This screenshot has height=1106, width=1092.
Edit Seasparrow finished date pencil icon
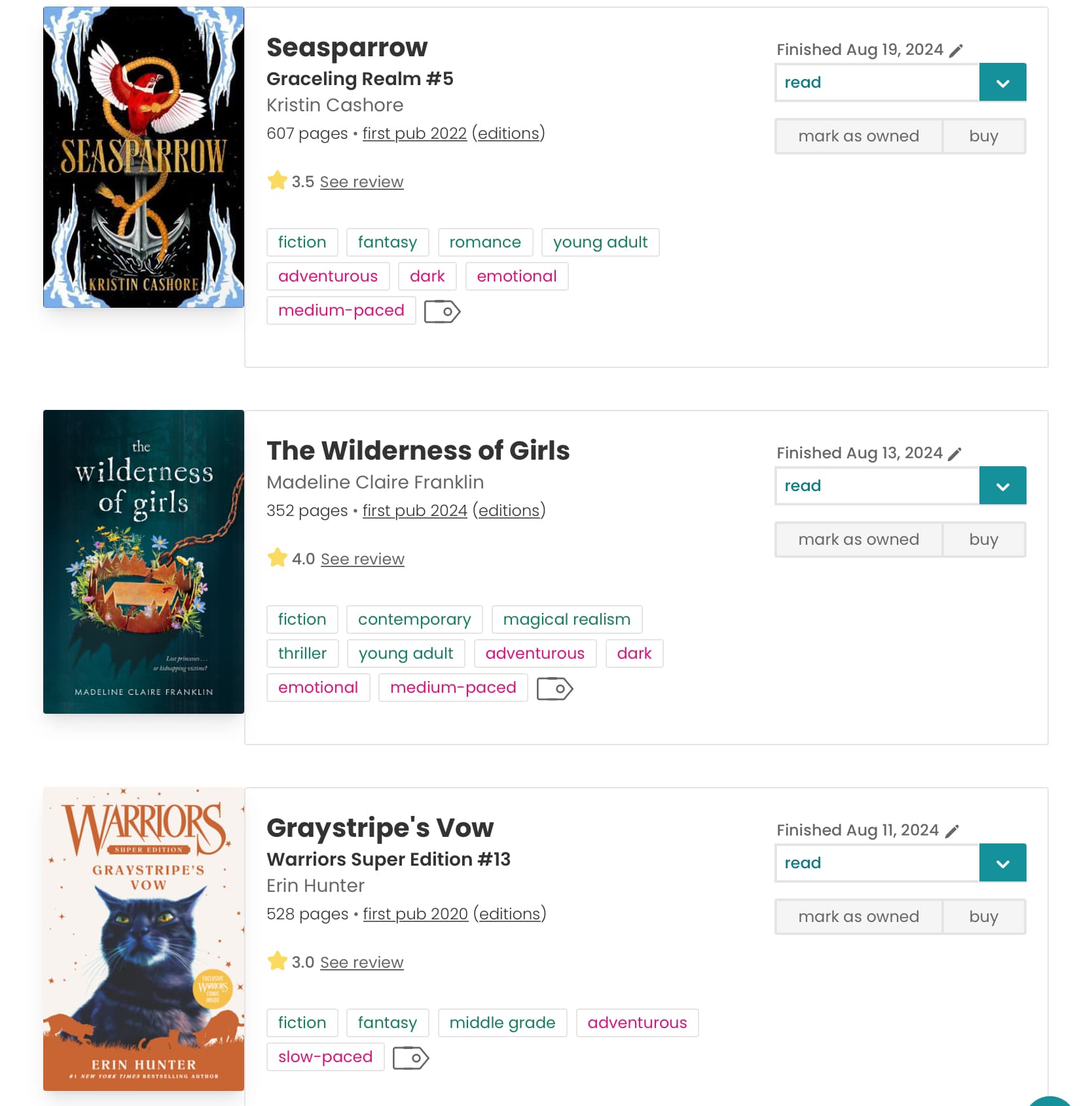(x=956, y=51)
